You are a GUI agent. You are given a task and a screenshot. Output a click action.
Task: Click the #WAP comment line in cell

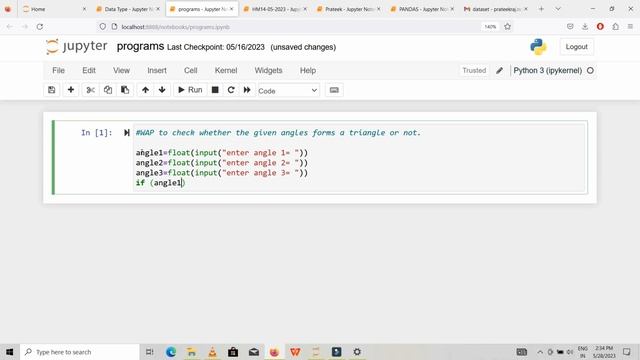coord(278,133)
